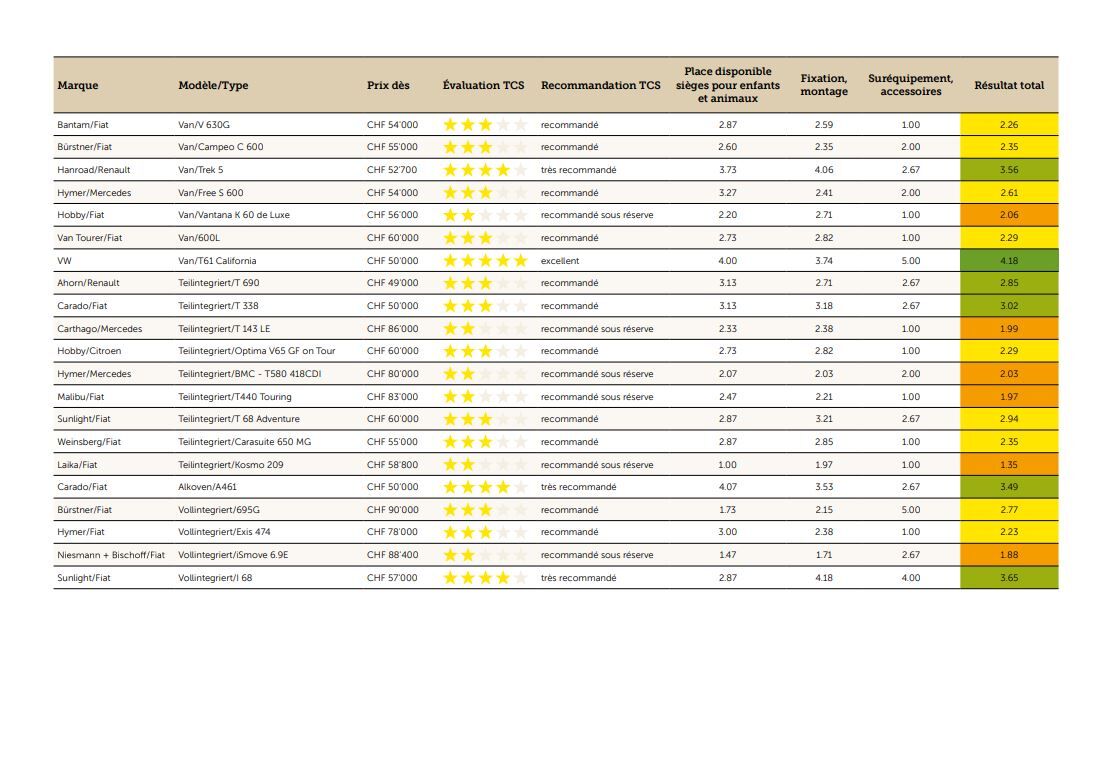Select the 'Niesmann + Bischoff/Fiat' brand cell
This screenshot has width=1115, height=781.
[111, 555]
